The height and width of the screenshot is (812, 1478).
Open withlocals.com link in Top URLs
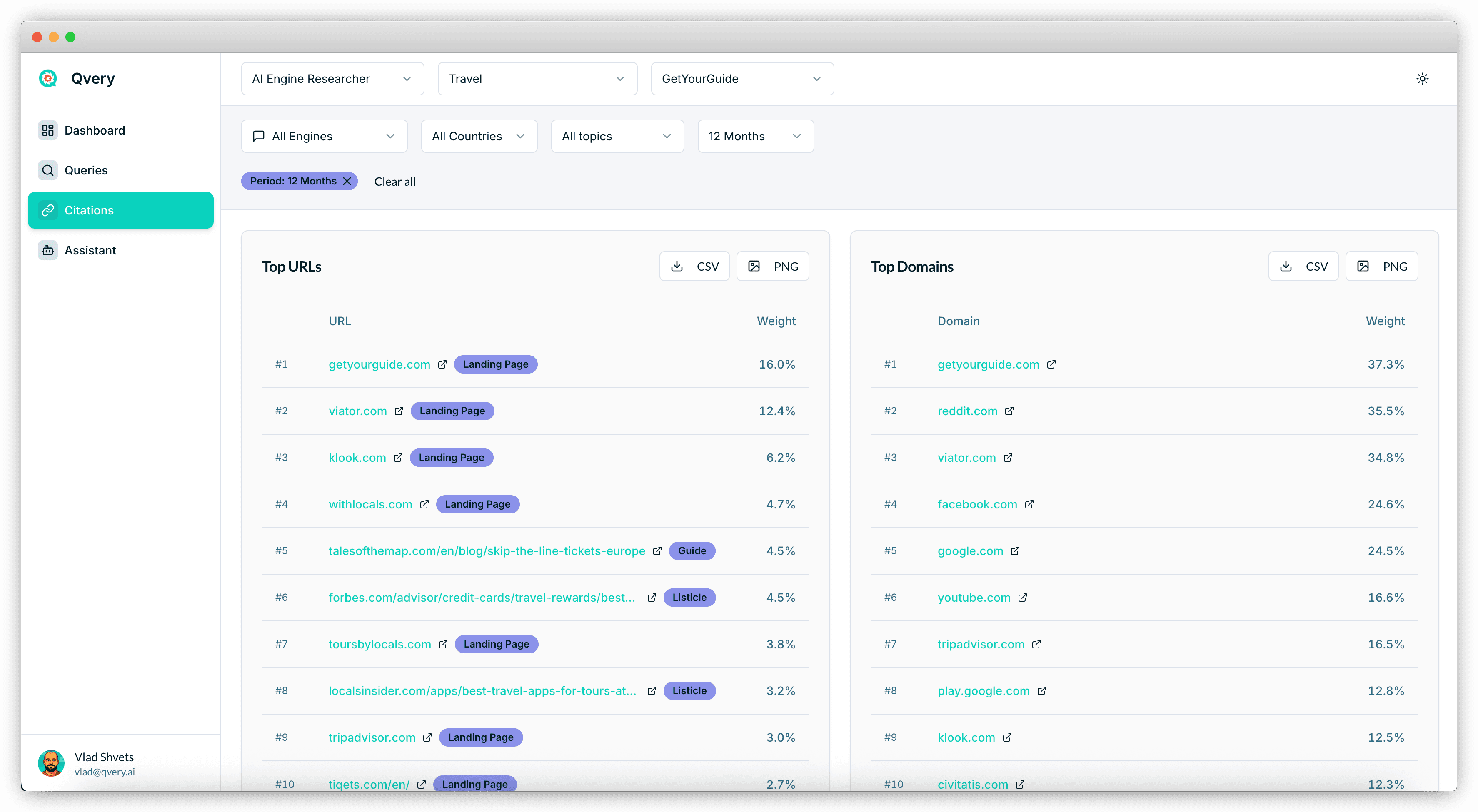370,504
